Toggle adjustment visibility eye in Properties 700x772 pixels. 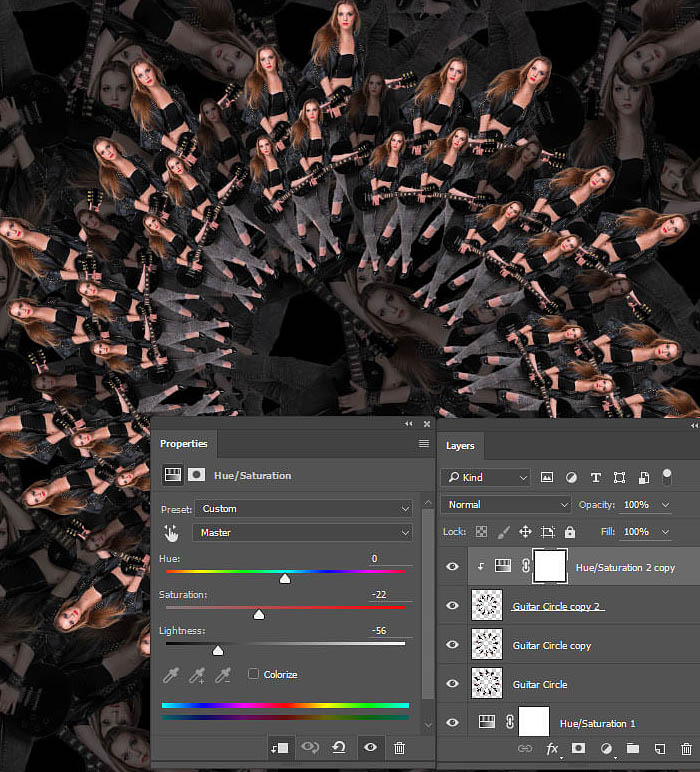pos(370,747)
